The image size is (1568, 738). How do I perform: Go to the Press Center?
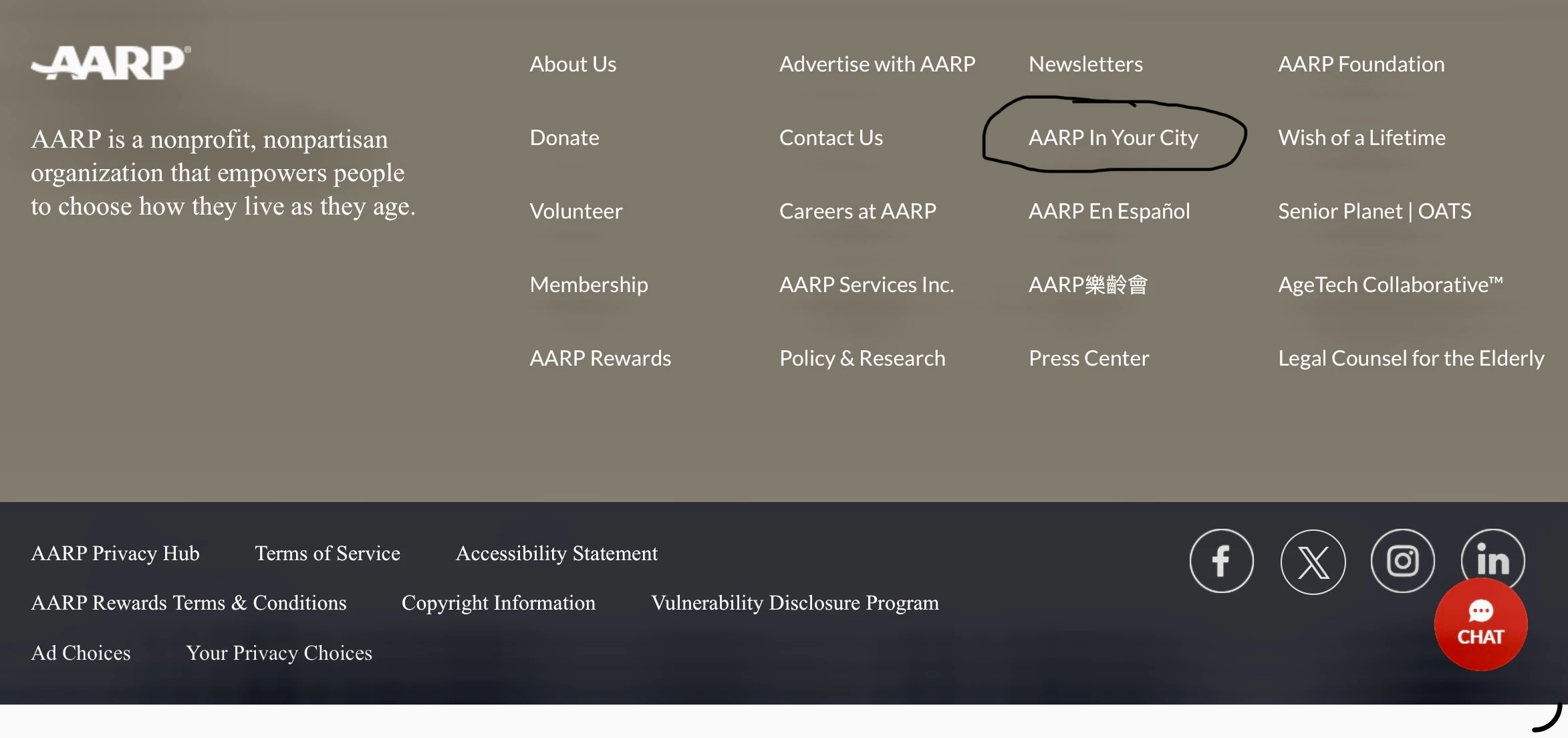[x=1089, y=358]
